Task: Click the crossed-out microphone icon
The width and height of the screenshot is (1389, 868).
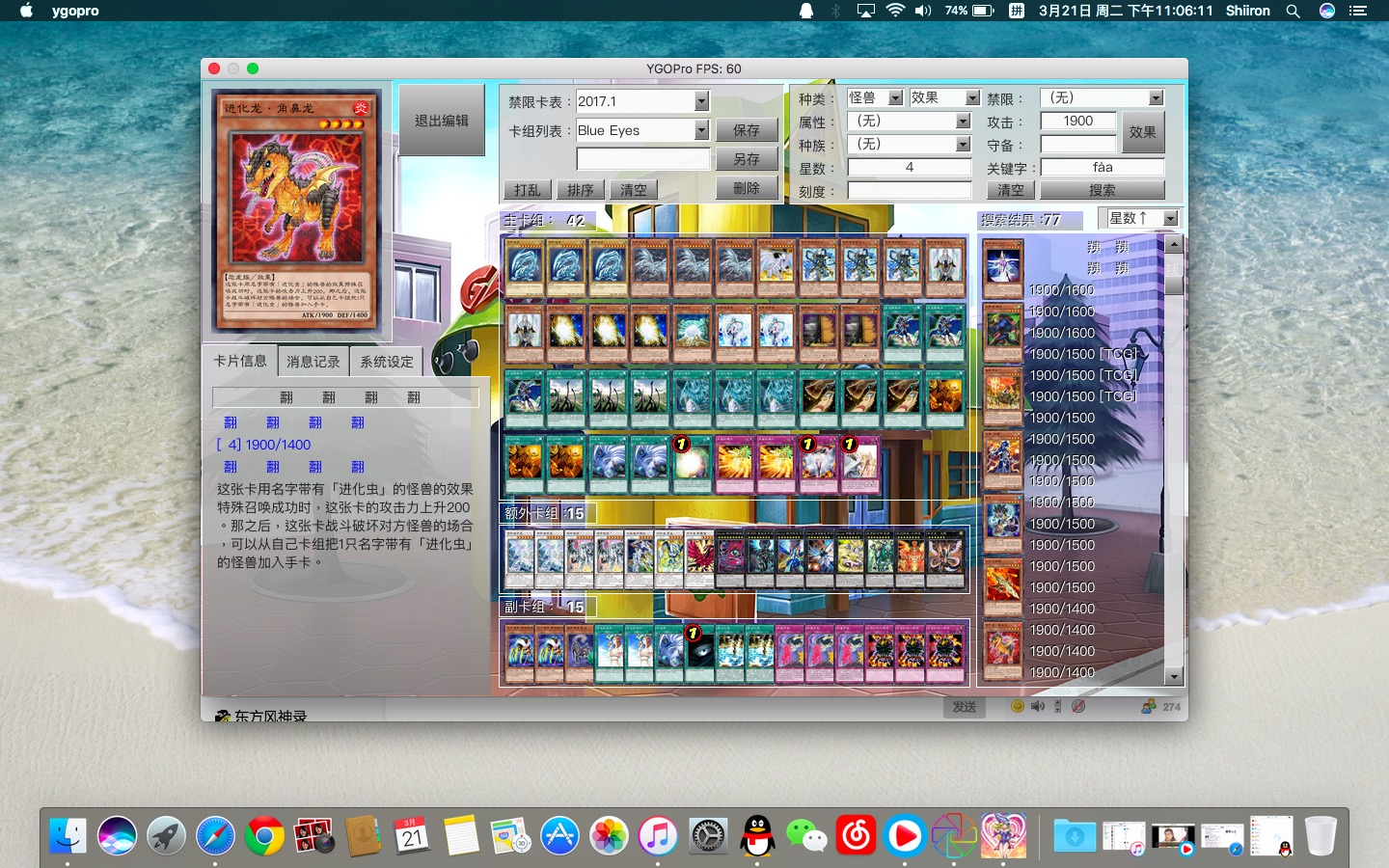Action: coord(1078,706)
